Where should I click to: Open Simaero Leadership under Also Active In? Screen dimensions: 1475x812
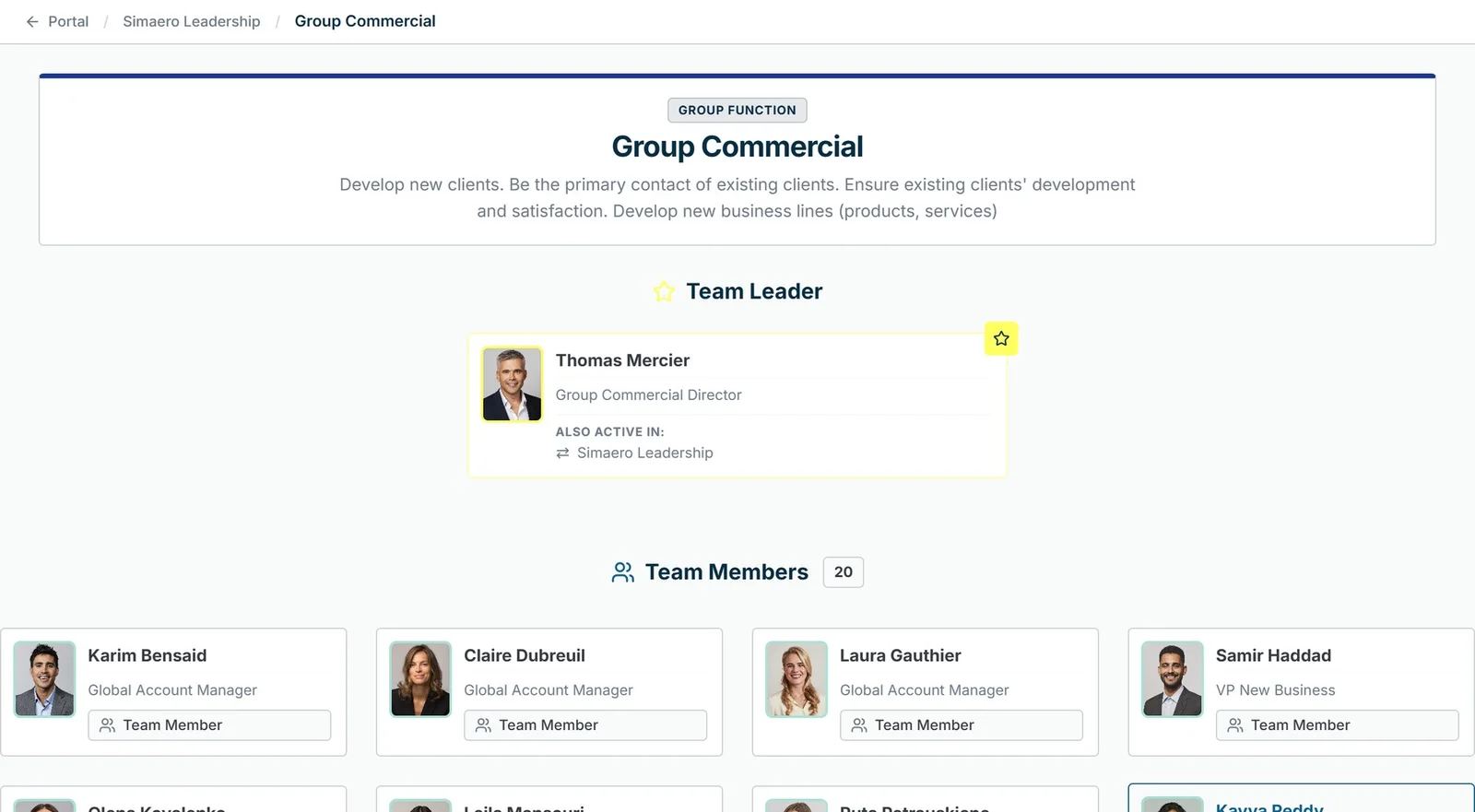click(645, 453)
